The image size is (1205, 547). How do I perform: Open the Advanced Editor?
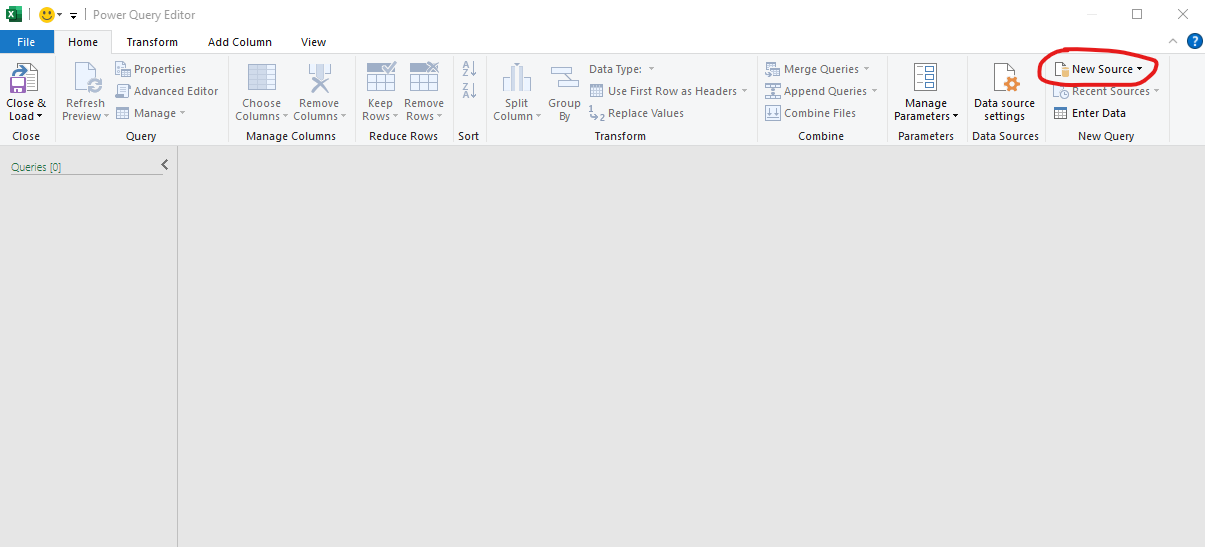pyautogui.click(x=166, y=91)
